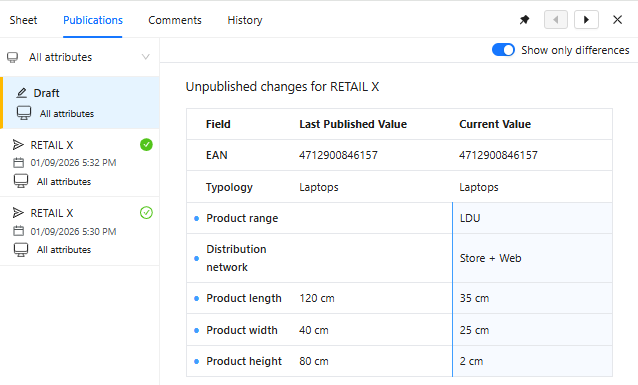Click the pin panel icon
Viewport: 638px width, 385px height.
click(x=524, y=20)
